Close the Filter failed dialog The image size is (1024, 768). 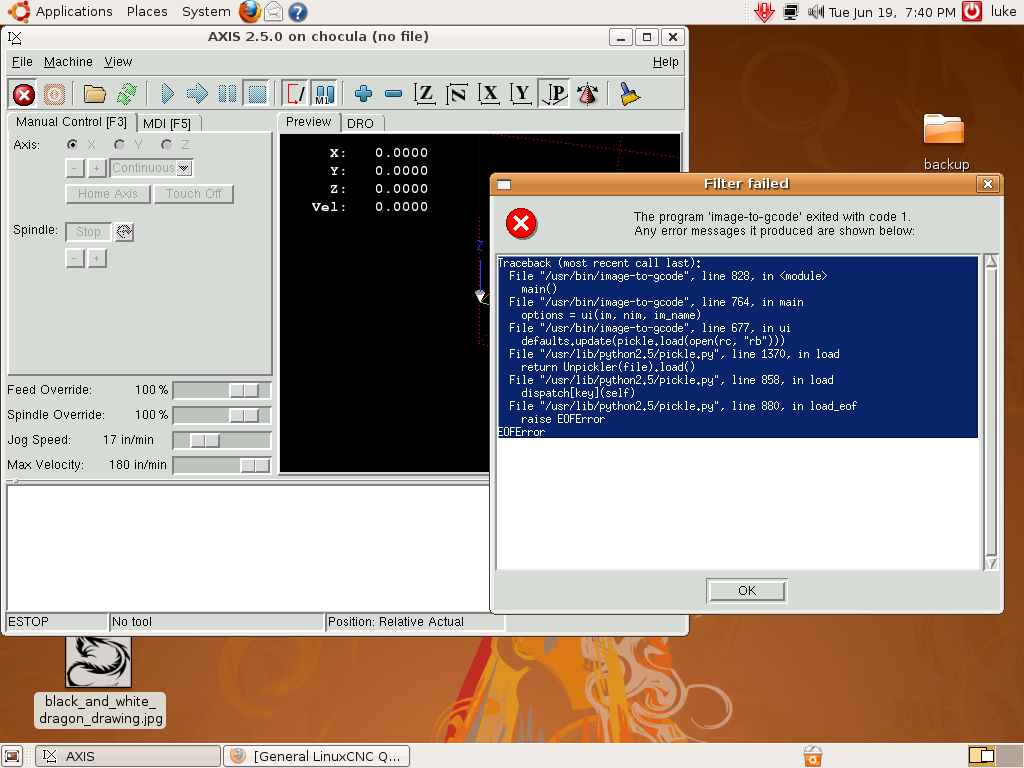(x=987, y=184)
